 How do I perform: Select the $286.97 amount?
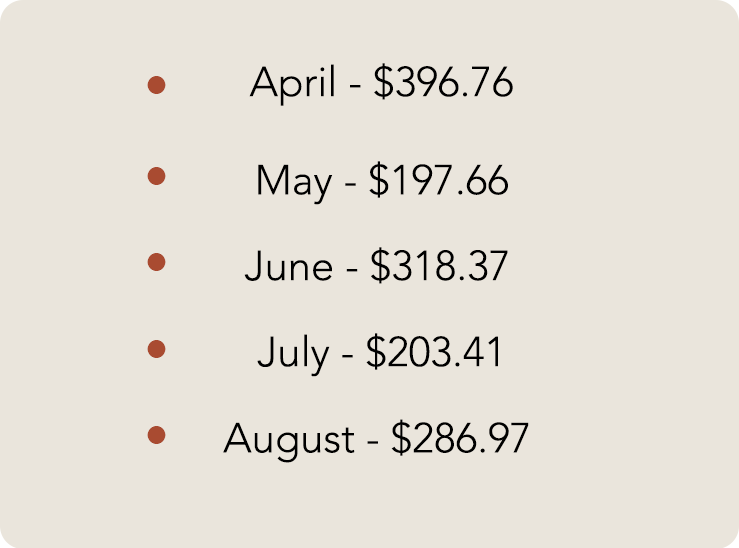460,439
